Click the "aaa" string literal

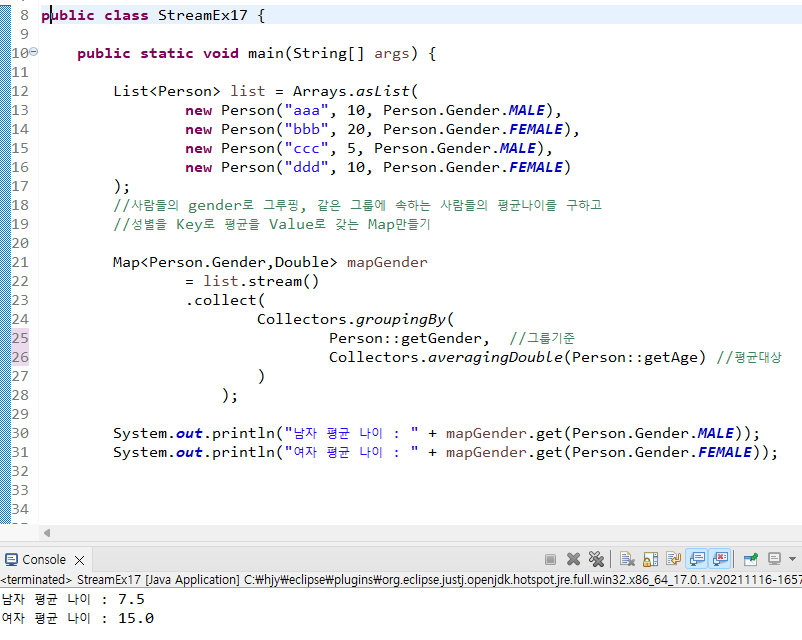[306, 111]
